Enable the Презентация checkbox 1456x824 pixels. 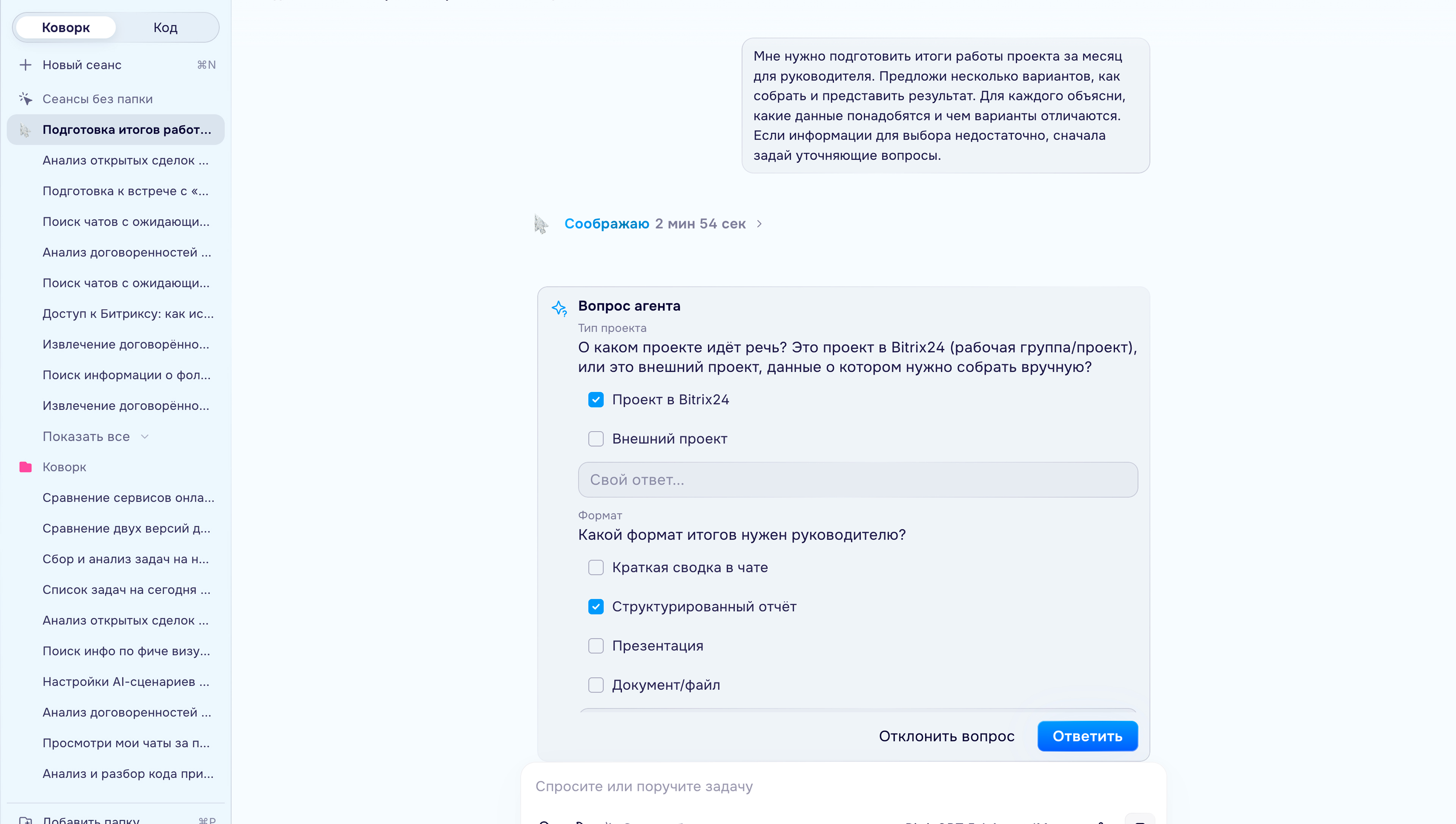coord(596,646)
